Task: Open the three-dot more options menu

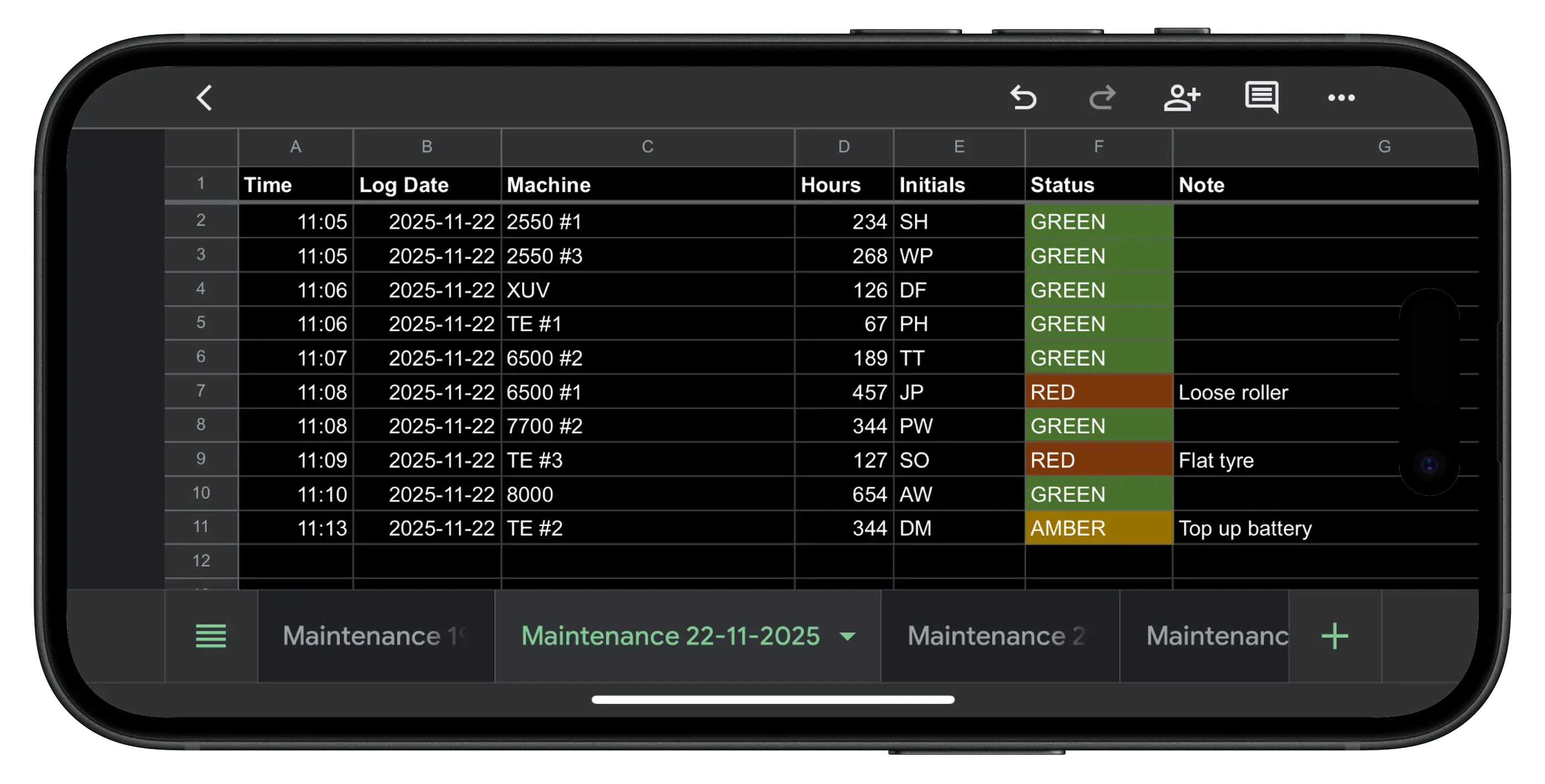Action: coord(1341,97)
